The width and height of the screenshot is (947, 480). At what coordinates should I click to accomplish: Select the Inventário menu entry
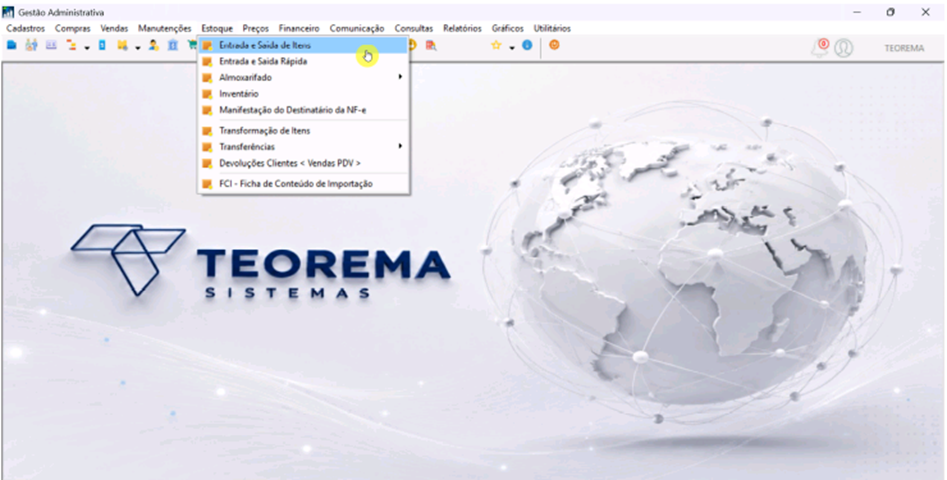point(304,94)
